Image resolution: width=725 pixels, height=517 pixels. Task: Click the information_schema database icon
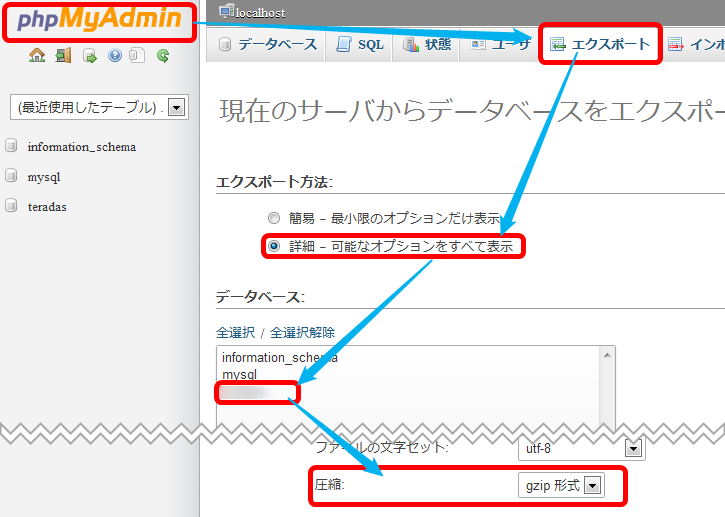pyautogui.click(x=11, y=146)
